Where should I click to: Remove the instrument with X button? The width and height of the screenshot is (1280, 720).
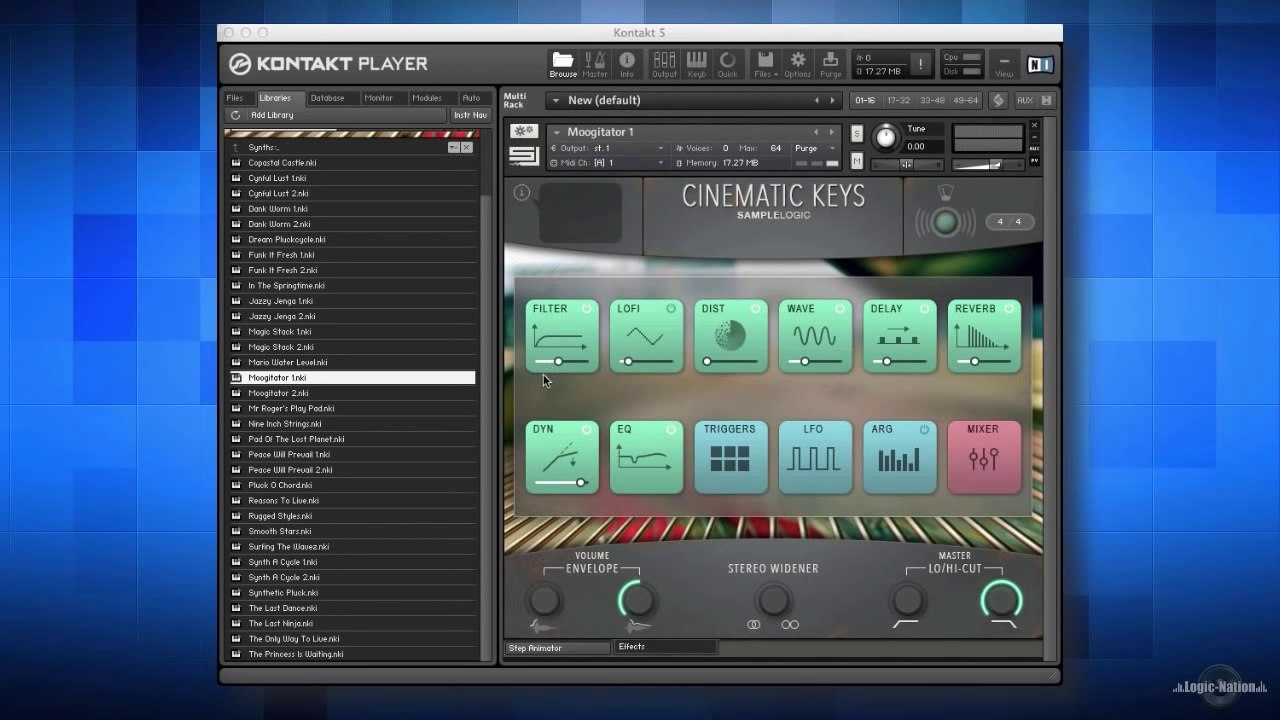1034,126
